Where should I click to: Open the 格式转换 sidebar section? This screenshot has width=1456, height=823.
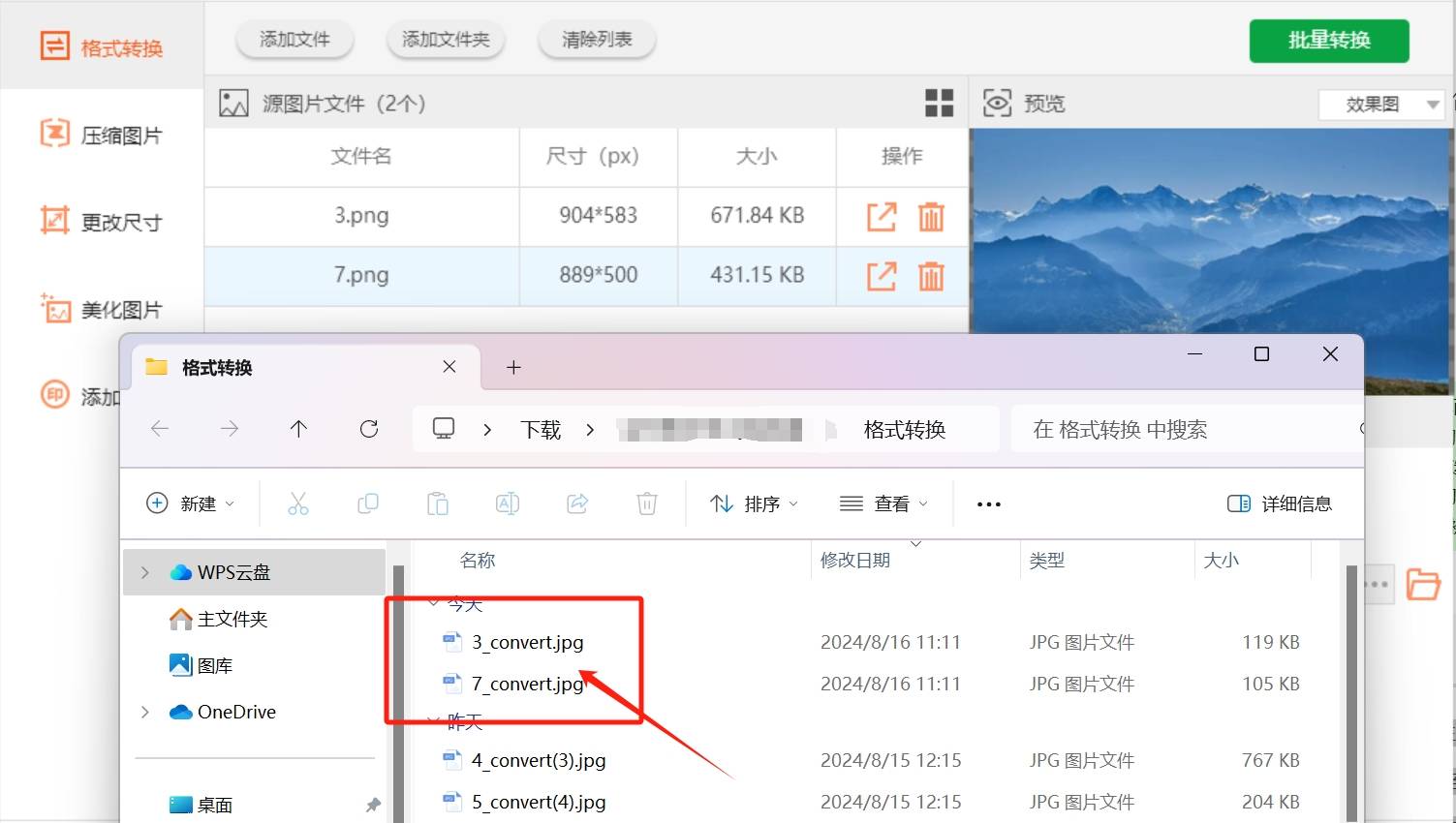pos(102,46)
